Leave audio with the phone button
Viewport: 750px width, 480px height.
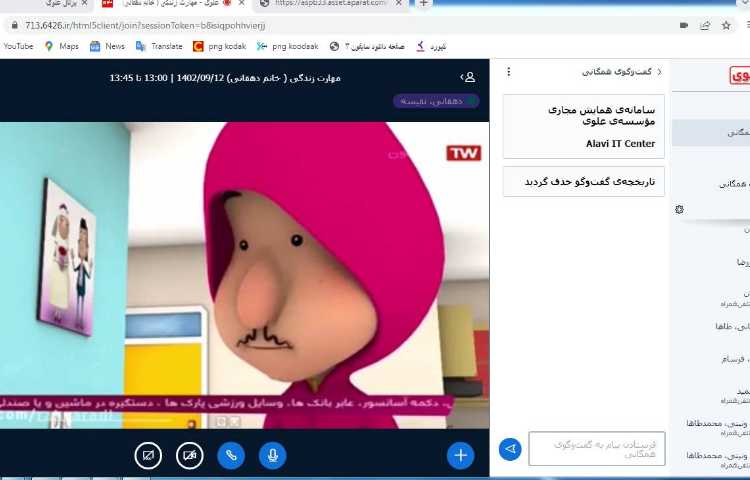pyautogui.click(x=231, y=455)
